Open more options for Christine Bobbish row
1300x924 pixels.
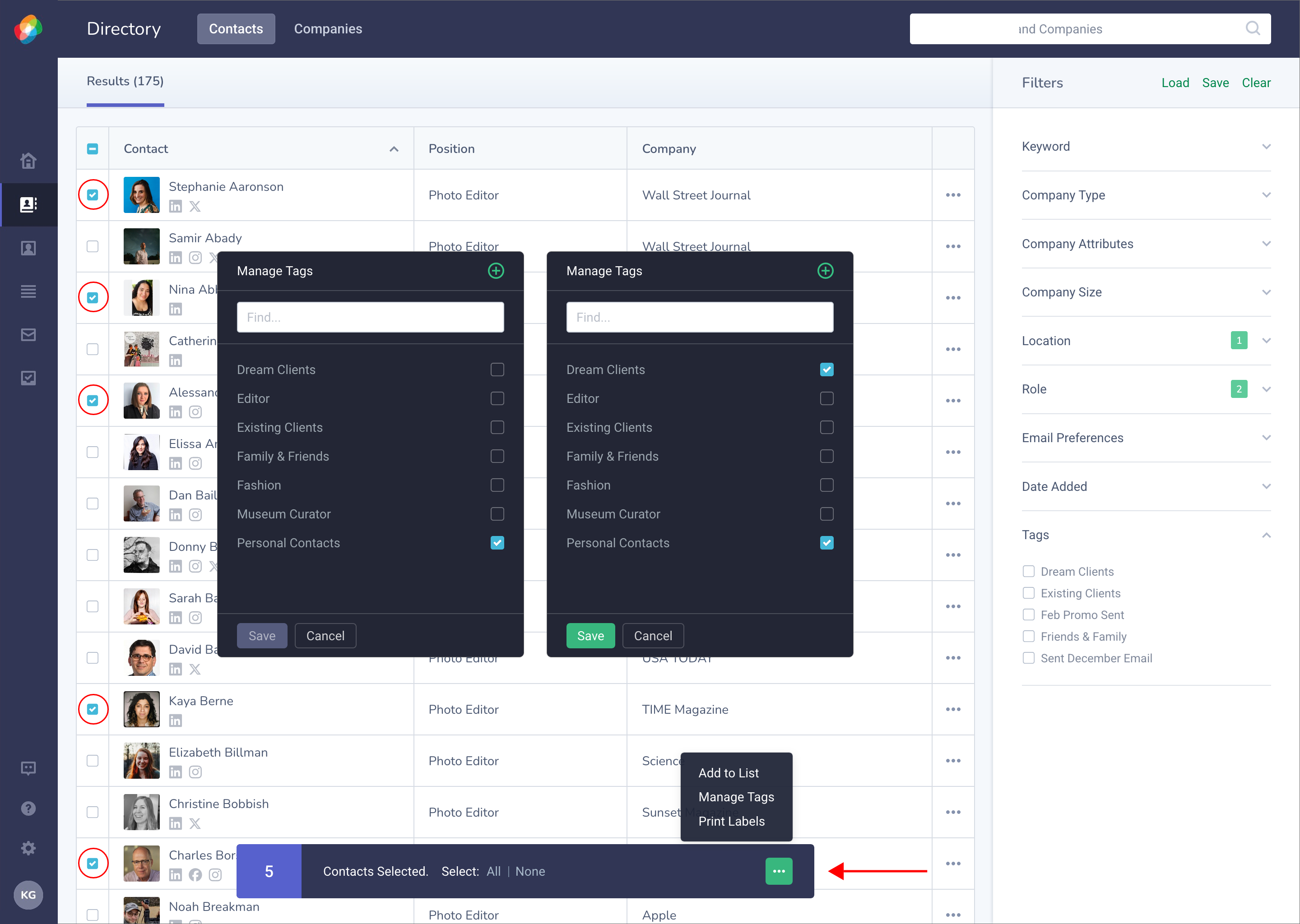tap(953, 813)
